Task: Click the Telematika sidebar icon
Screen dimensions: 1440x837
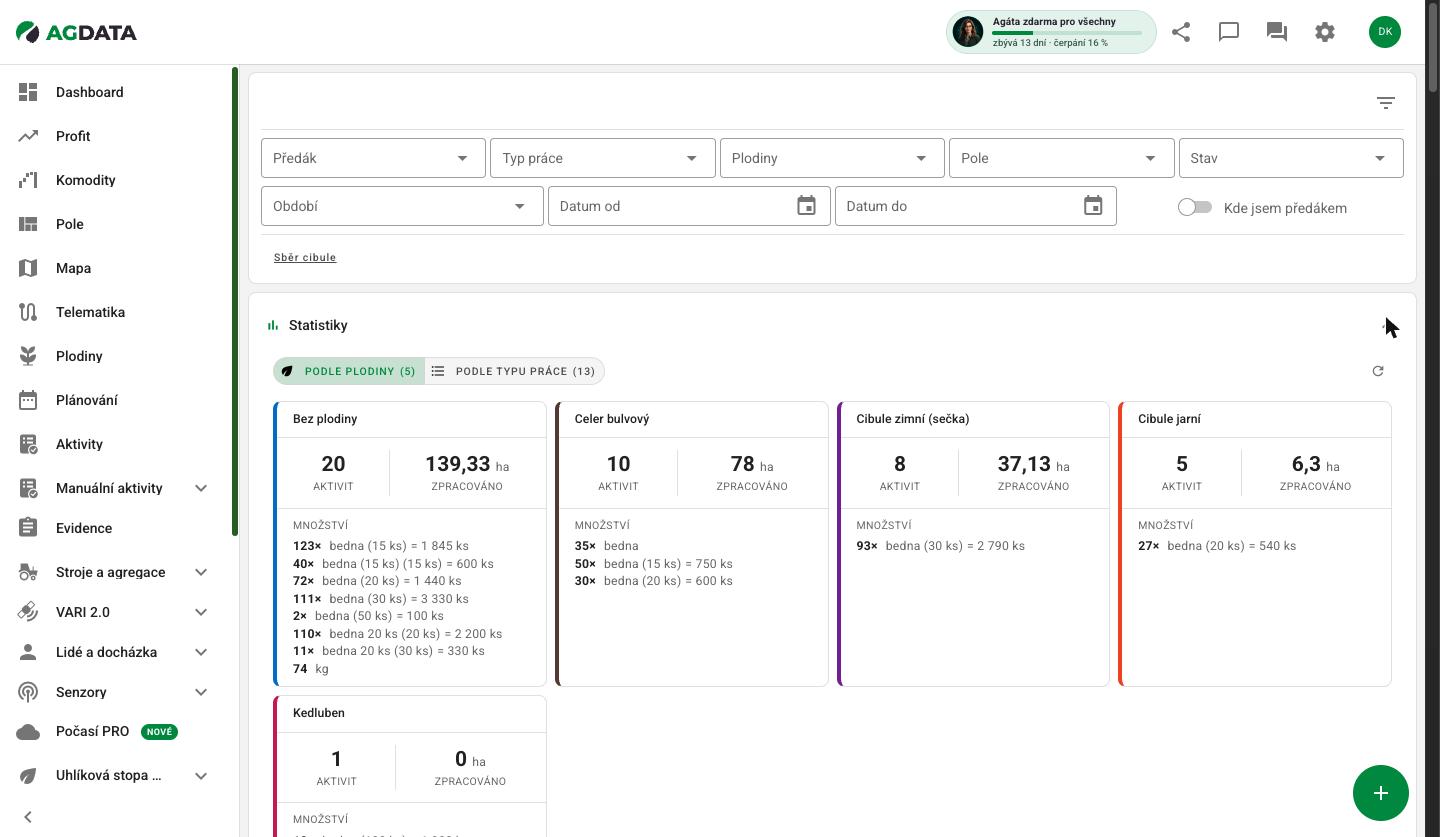Action: pyautogui.click(x=28, y=312)
